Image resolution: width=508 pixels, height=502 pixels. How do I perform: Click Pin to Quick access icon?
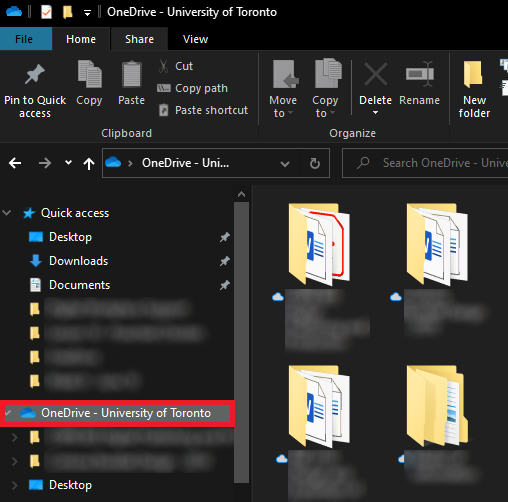tap(35, 74)
